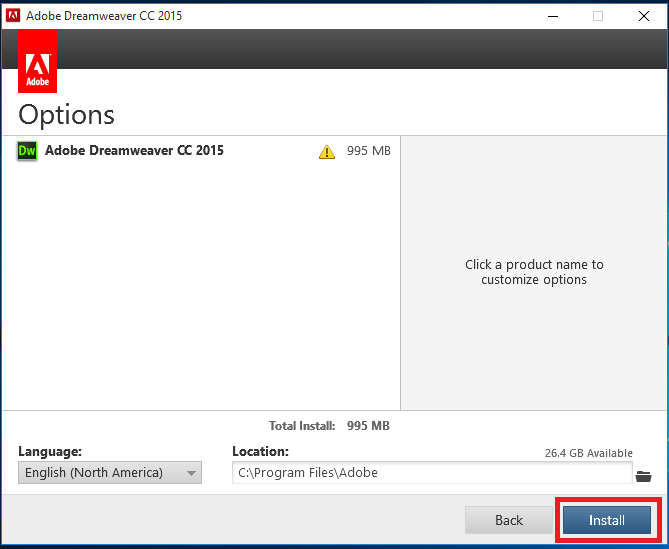Click the Install button
The width and height of the screenshot is (669, 549).
[607, 520]
